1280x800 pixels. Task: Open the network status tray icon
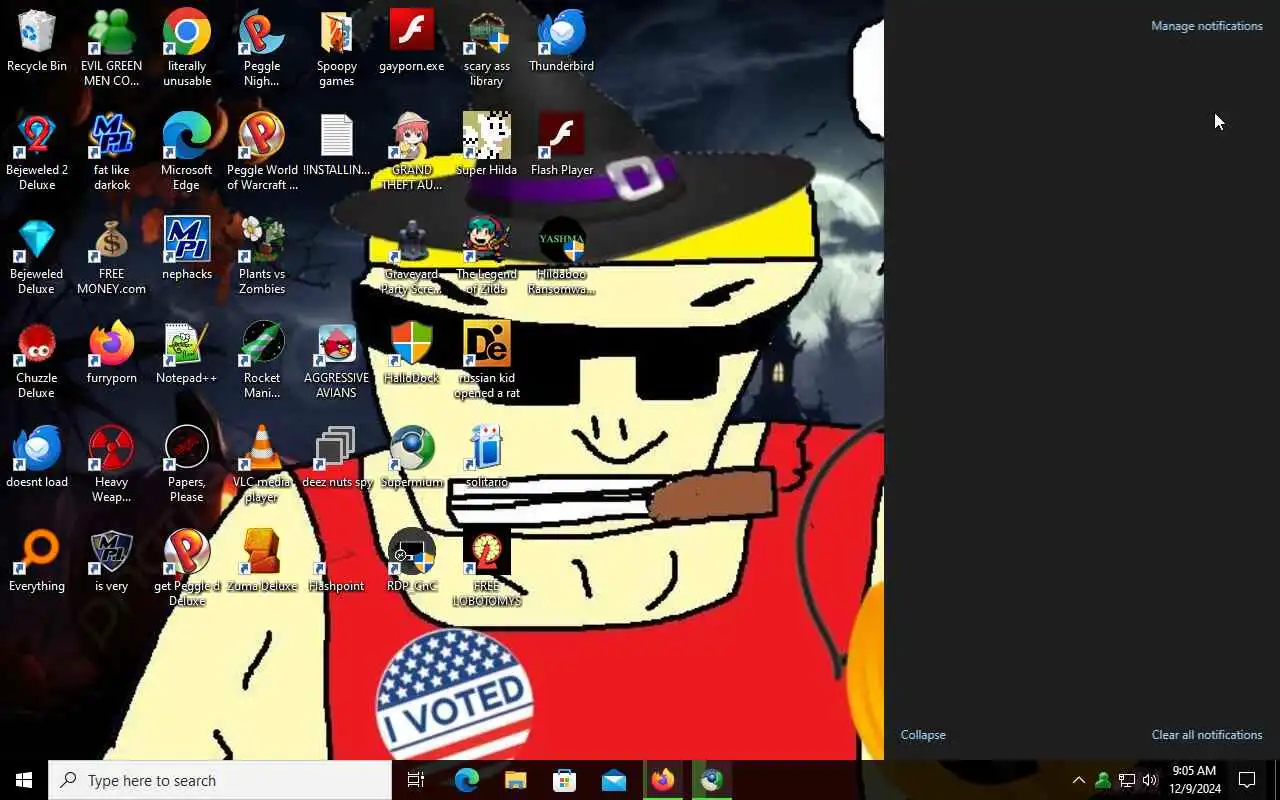(1126, 780)
